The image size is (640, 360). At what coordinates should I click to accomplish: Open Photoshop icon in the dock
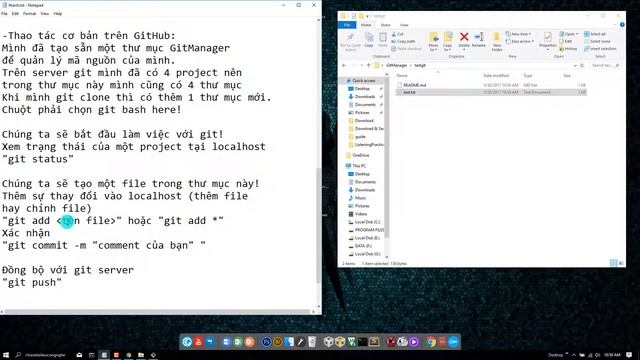coord(266,342)
